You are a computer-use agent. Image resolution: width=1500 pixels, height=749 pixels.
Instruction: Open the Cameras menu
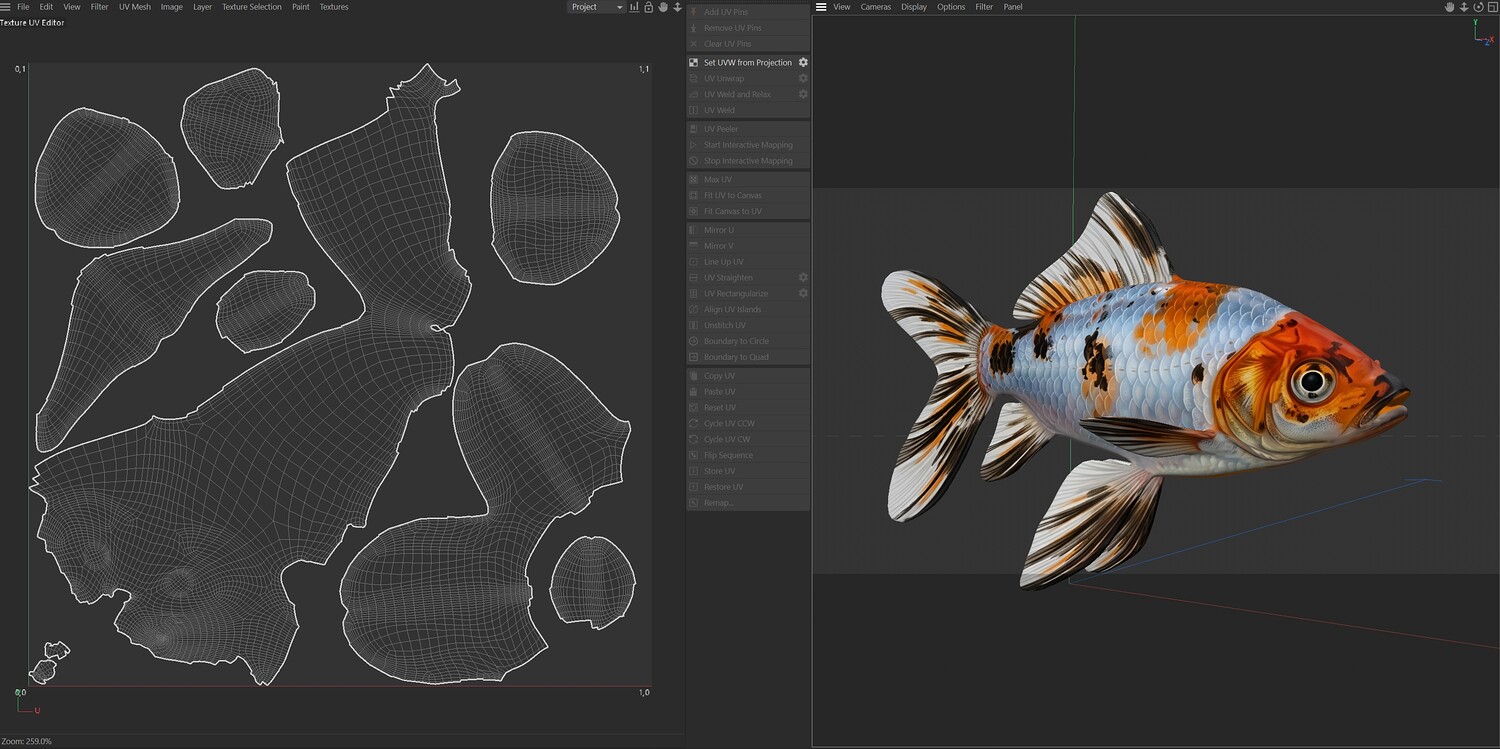(x=876, y=7)
